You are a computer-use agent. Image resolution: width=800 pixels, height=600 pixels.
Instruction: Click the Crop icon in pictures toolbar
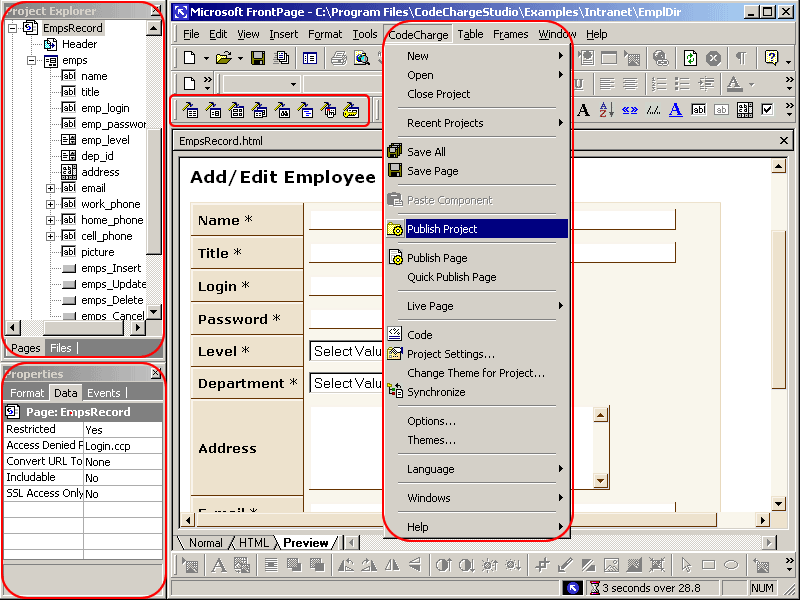point(542,565)
